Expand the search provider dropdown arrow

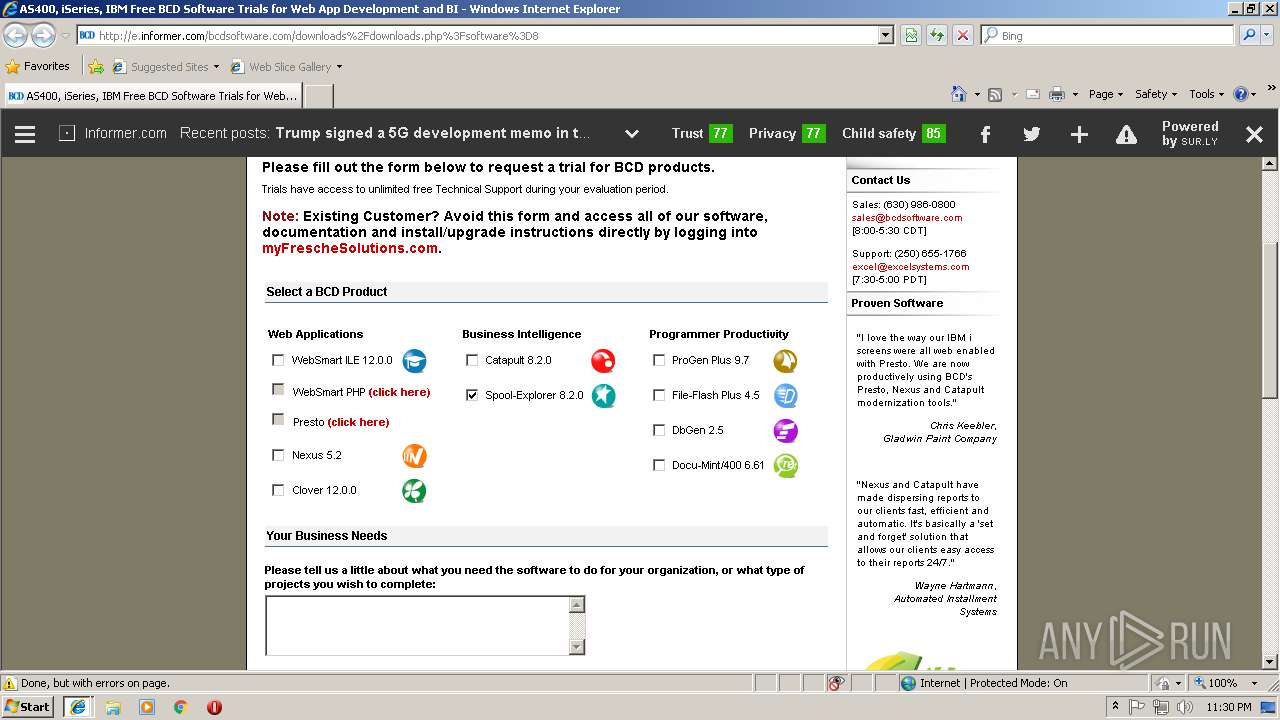click(x=1267, y=35)
